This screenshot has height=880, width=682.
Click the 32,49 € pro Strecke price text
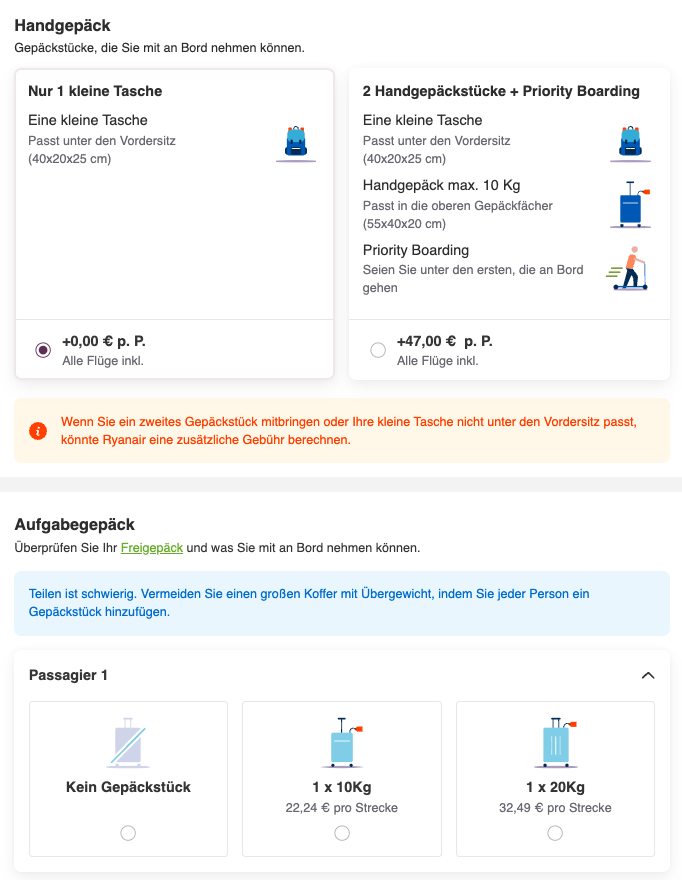[555, 808]
